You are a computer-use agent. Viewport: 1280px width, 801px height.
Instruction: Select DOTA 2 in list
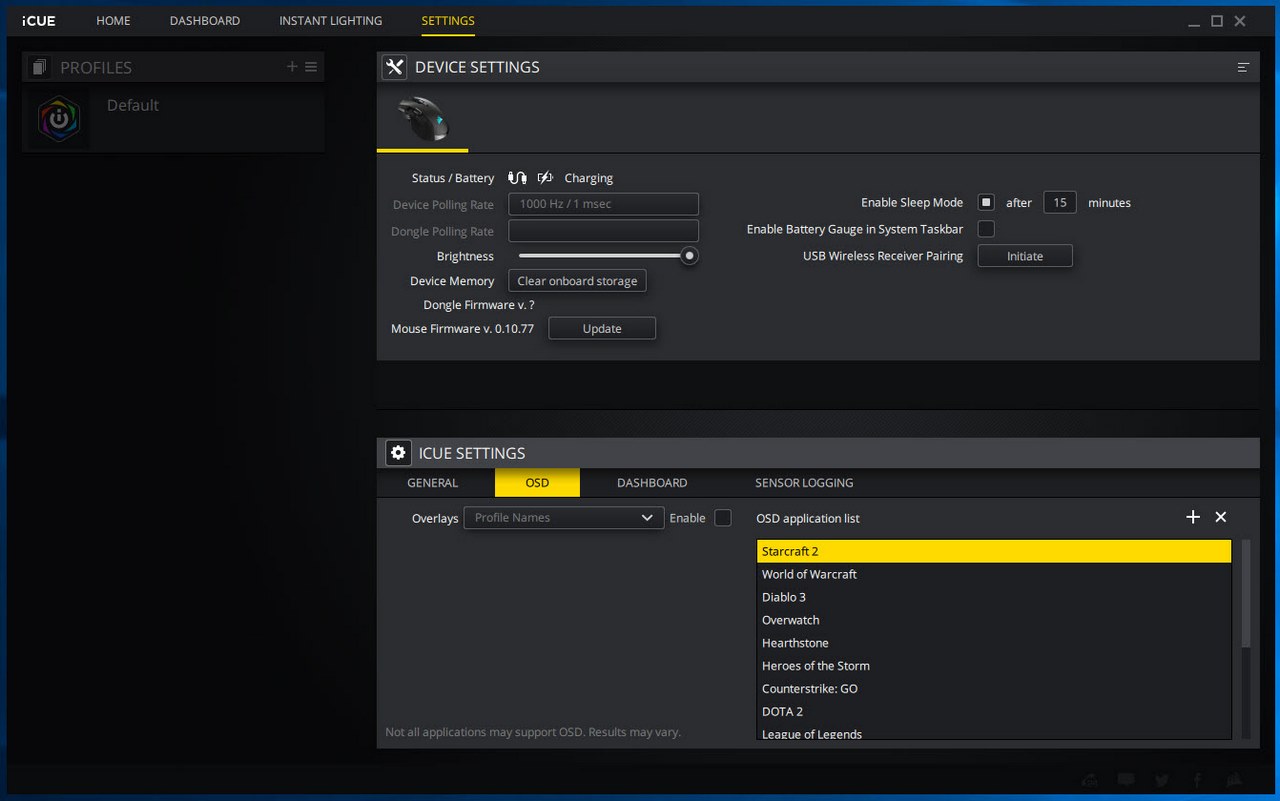(994, 712)
